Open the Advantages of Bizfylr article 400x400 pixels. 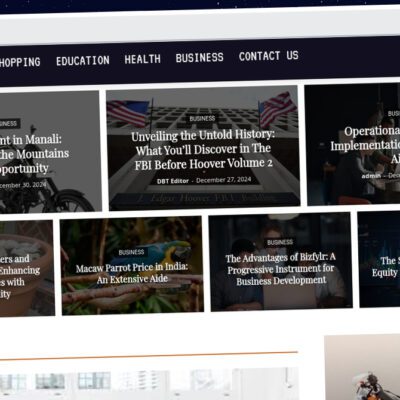tap(281, 269)
